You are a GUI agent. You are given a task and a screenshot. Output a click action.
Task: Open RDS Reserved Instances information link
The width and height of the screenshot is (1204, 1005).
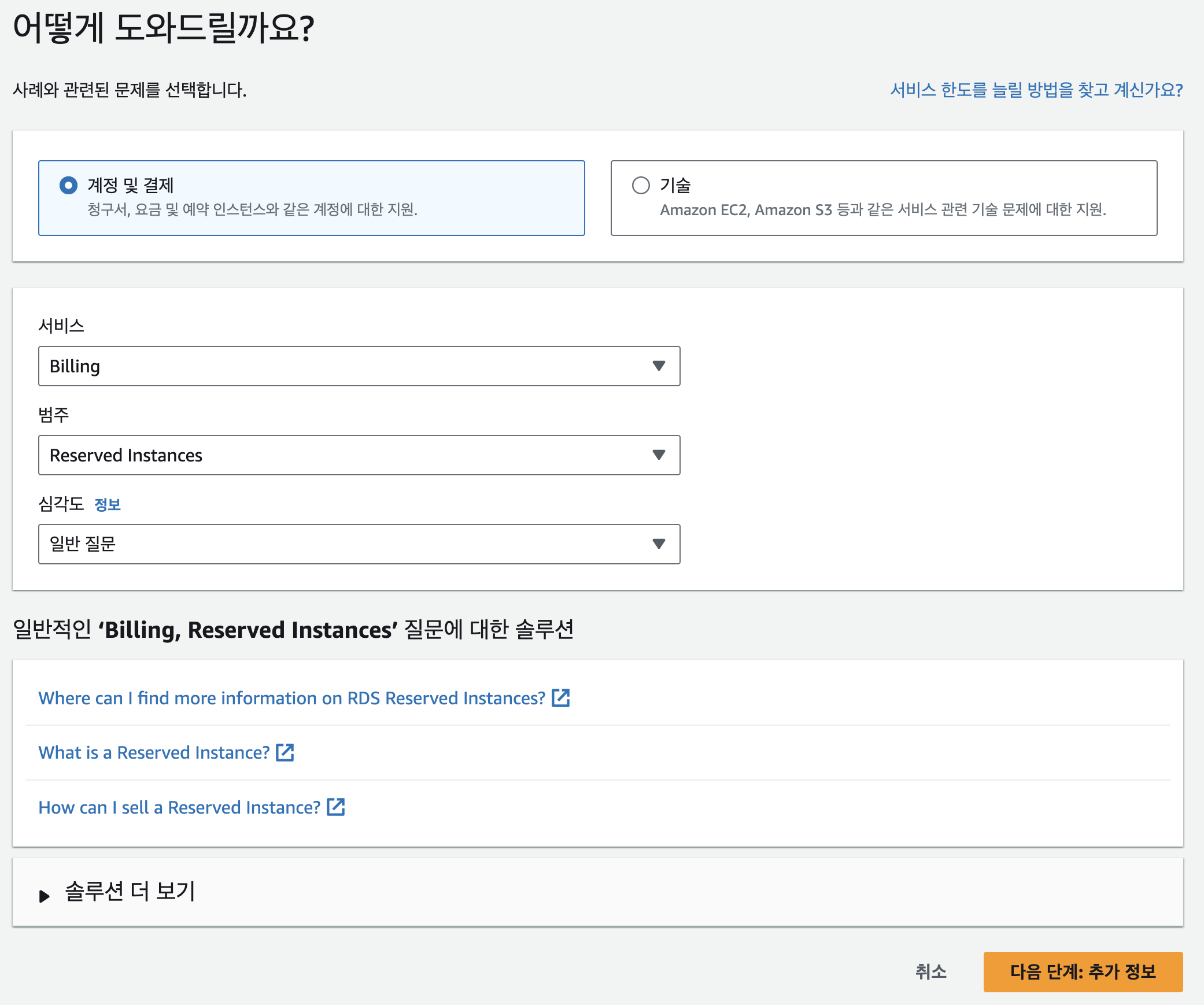pyautogui.click(x=291, y=698)
